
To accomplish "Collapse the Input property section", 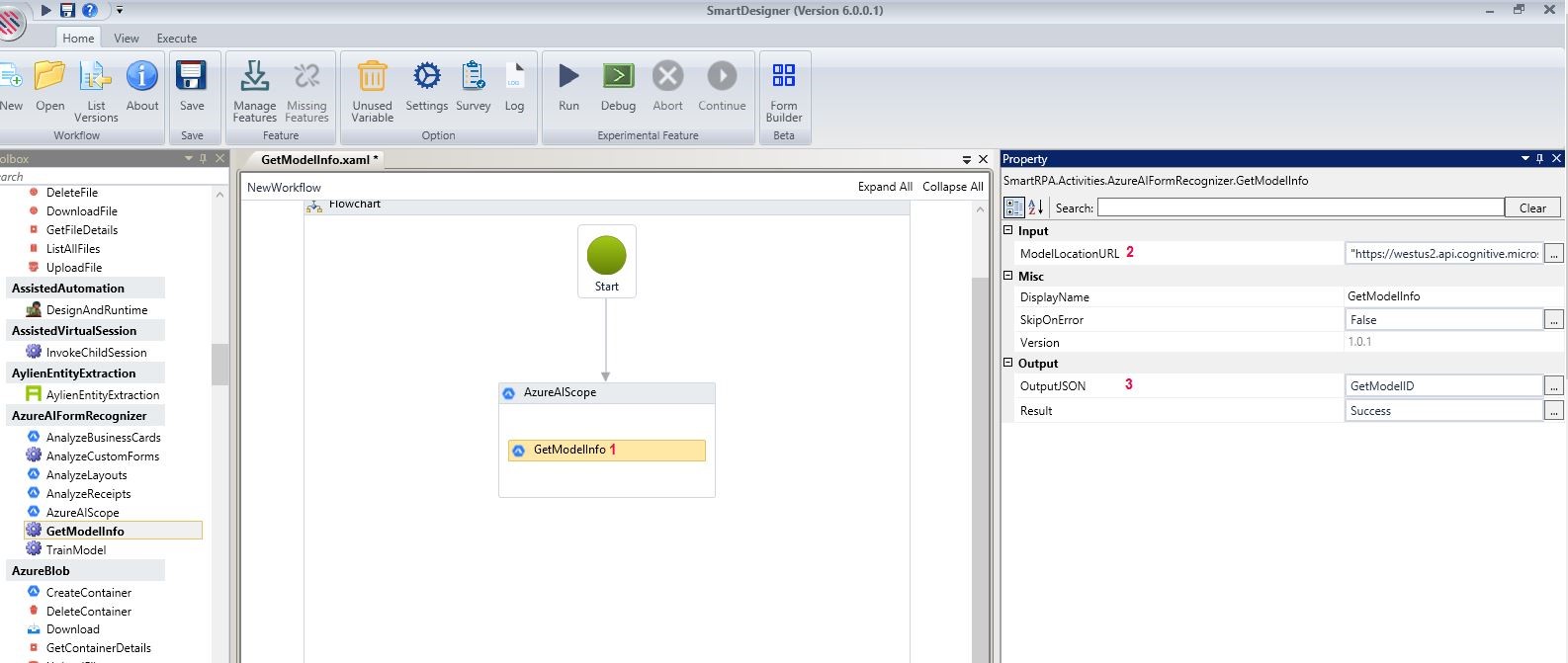I will point(1008,230).
